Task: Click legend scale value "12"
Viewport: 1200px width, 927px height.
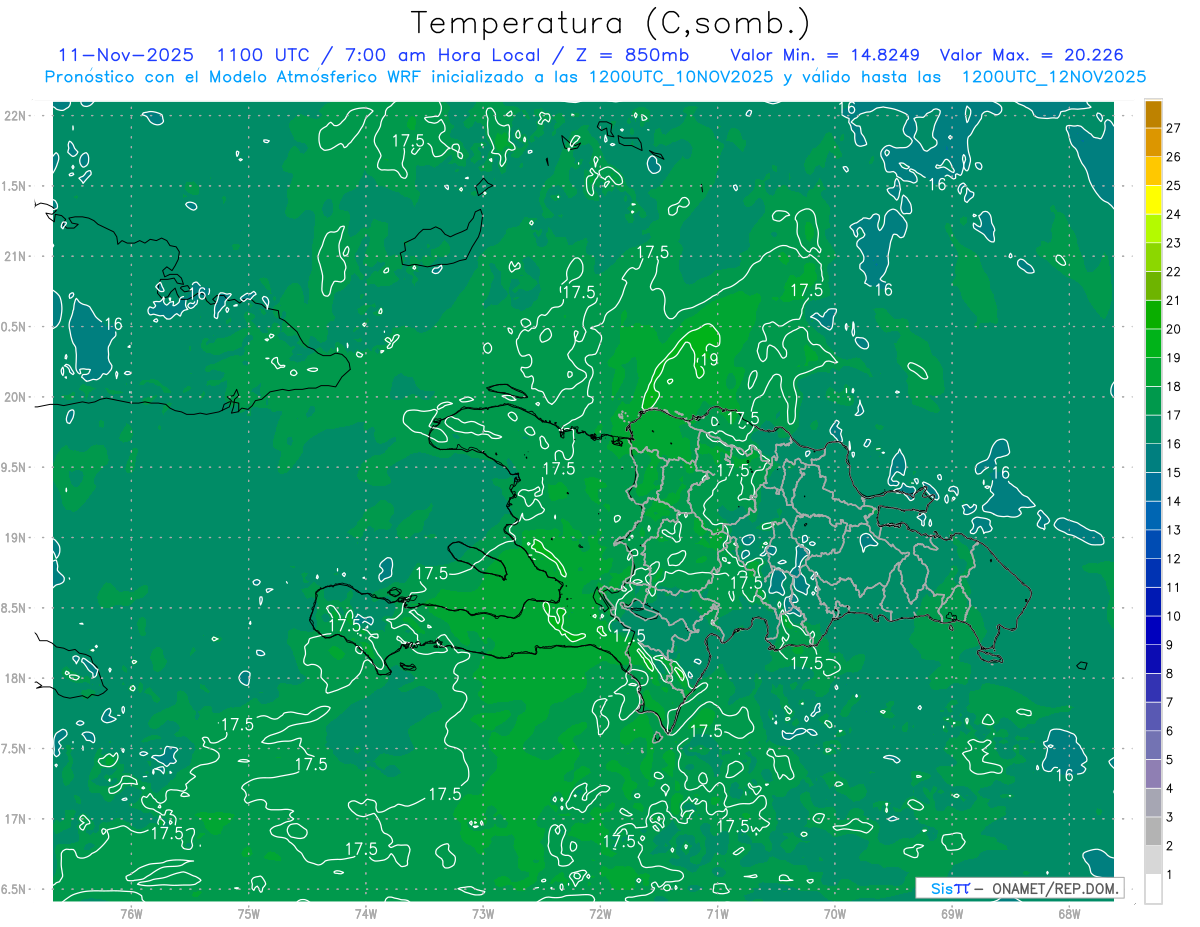Action: pos(1174,559)
